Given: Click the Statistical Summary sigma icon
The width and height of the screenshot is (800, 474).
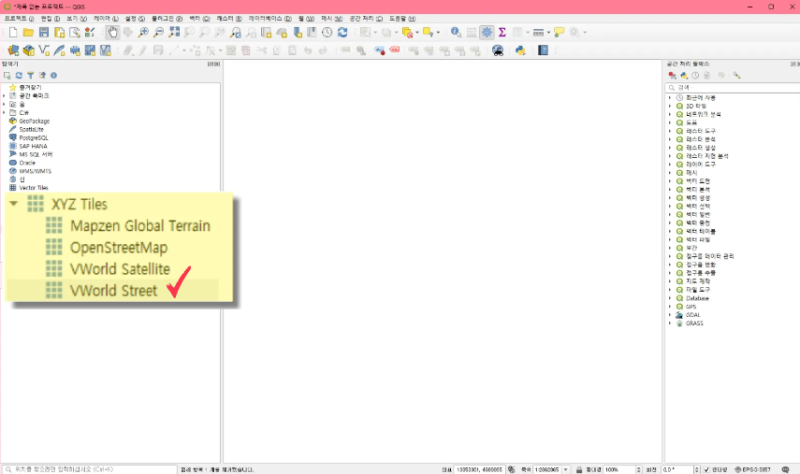Looking at the screenshot, I should 502,32.
